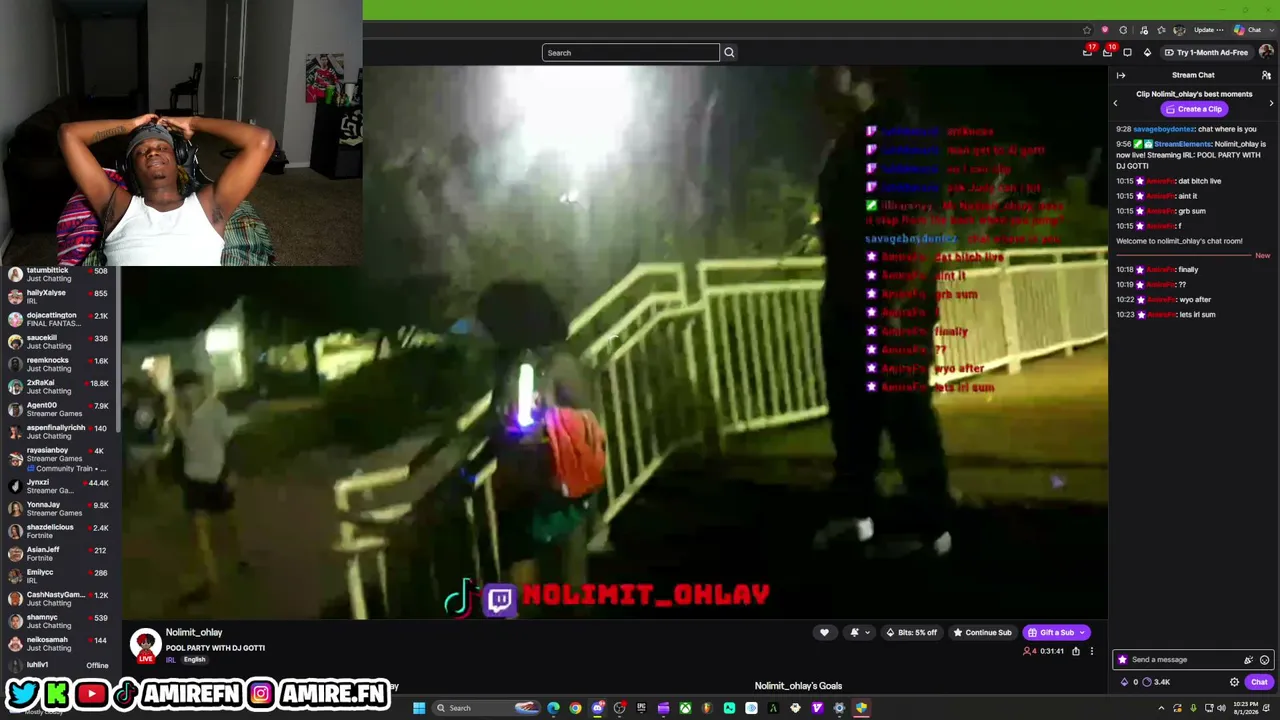Open the Get Bits diamond icon in top bar
This screenshot has height=720, width=1280.
1147,52
